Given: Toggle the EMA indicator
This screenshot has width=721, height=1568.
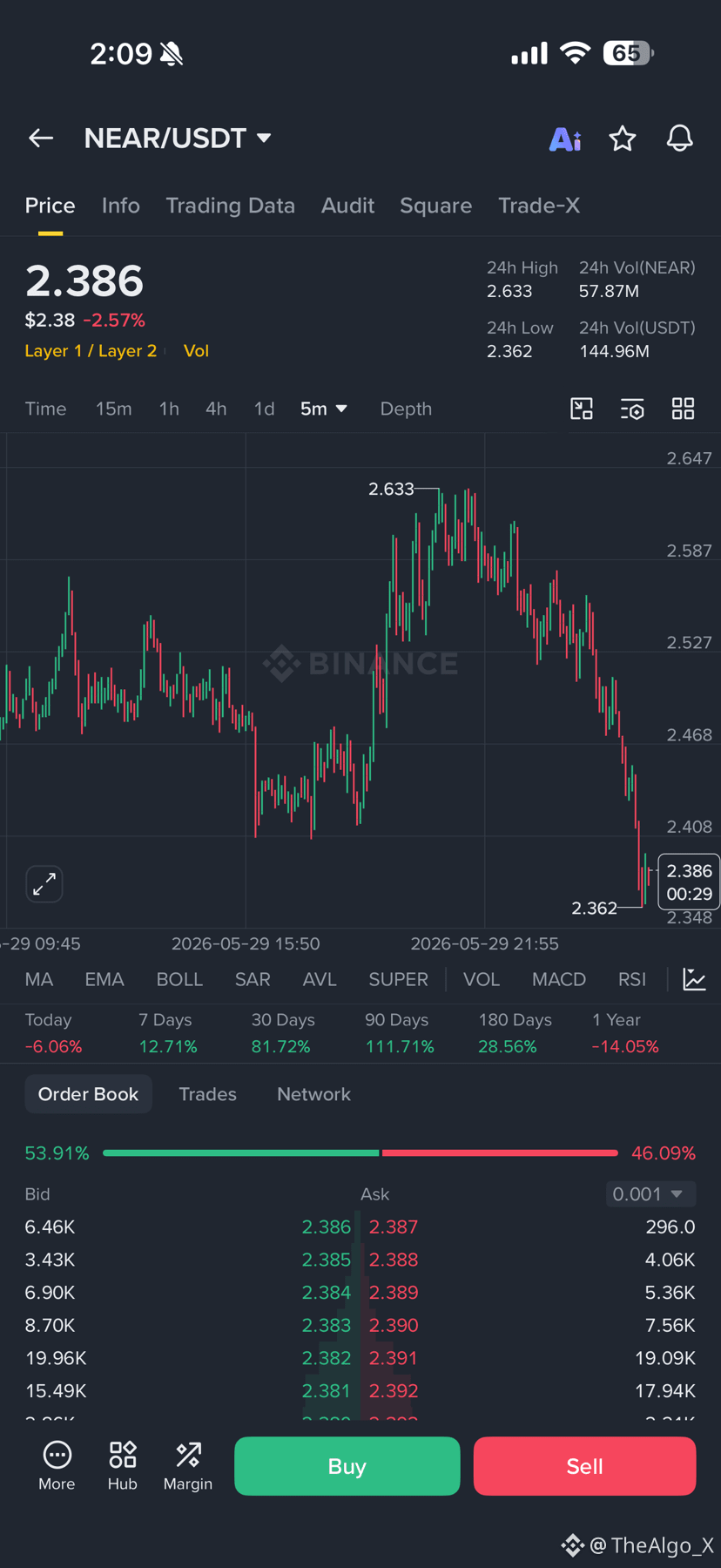Looking at the screenshot, I should 104,979.
